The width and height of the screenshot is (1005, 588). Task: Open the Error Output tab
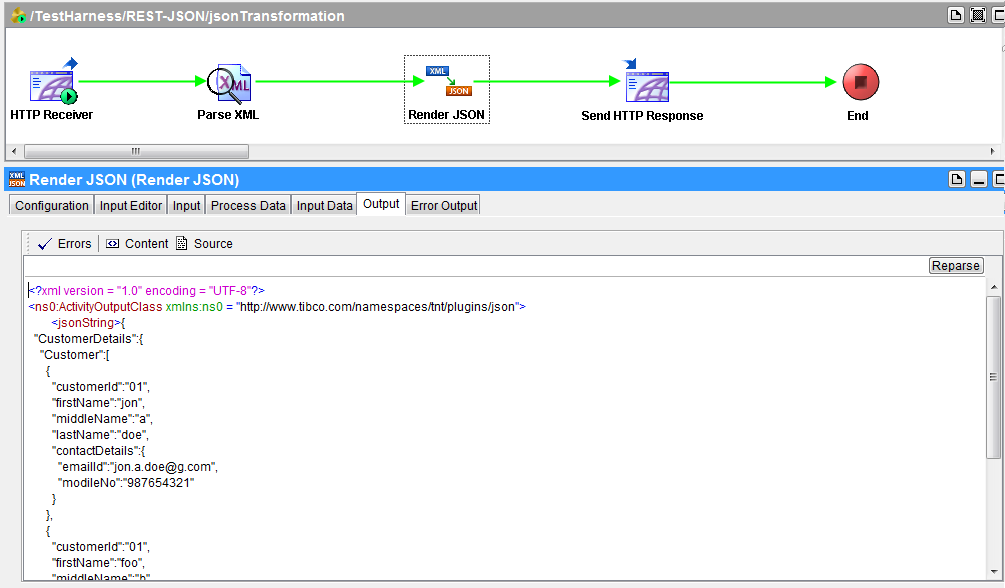pos(443,204)
